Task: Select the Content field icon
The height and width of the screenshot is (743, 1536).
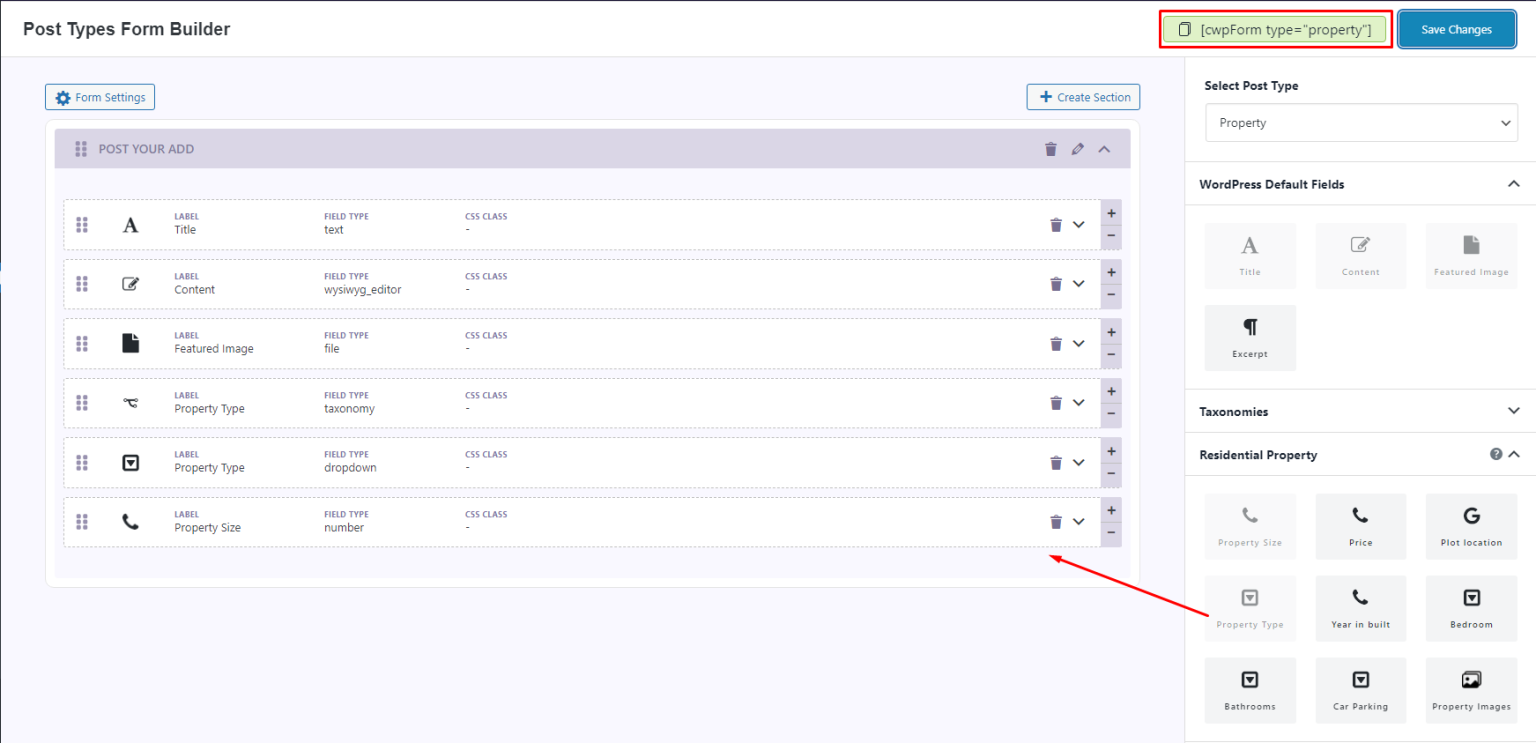Action: point(1360,254)
